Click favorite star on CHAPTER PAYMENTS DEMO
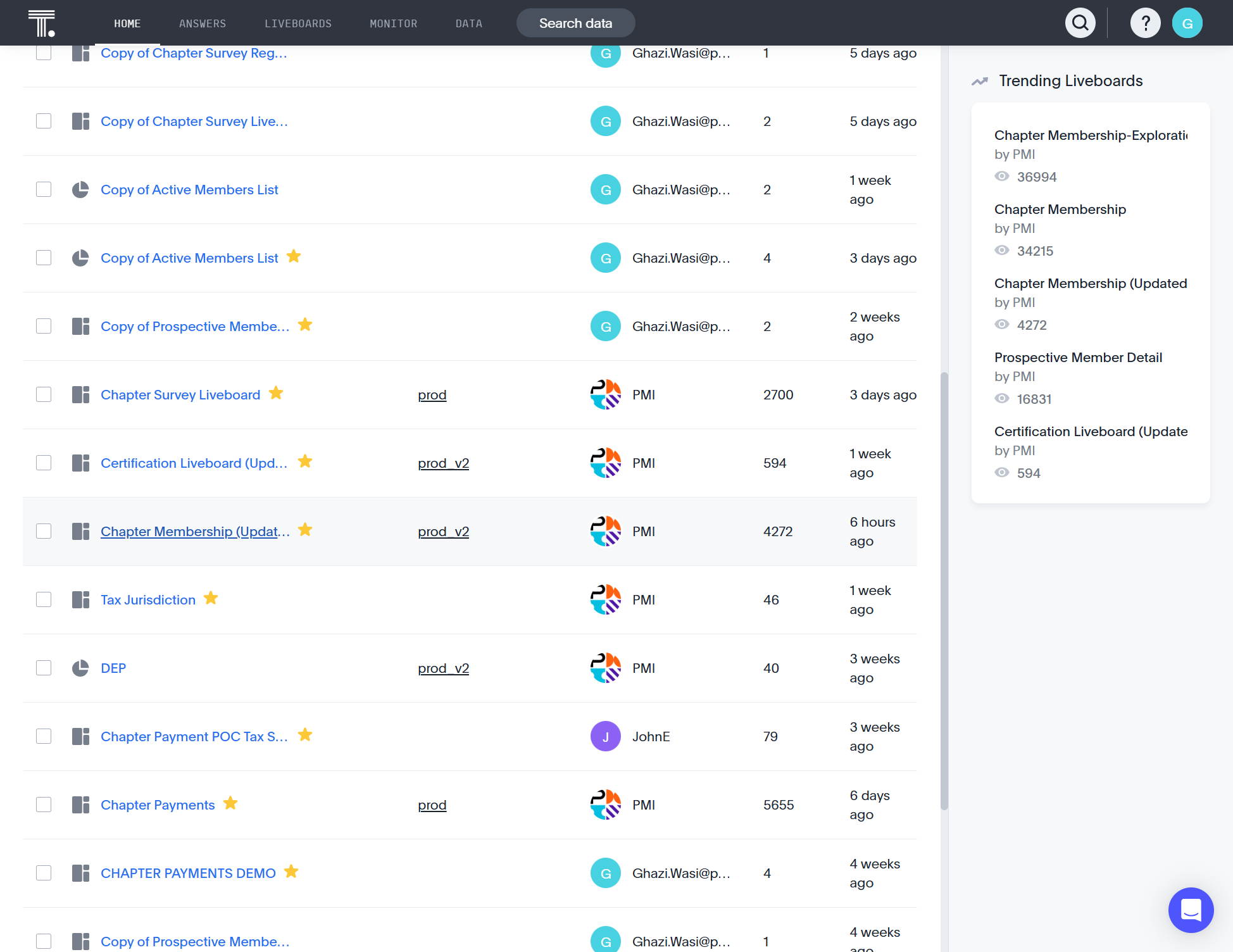 tap(291, 872)
